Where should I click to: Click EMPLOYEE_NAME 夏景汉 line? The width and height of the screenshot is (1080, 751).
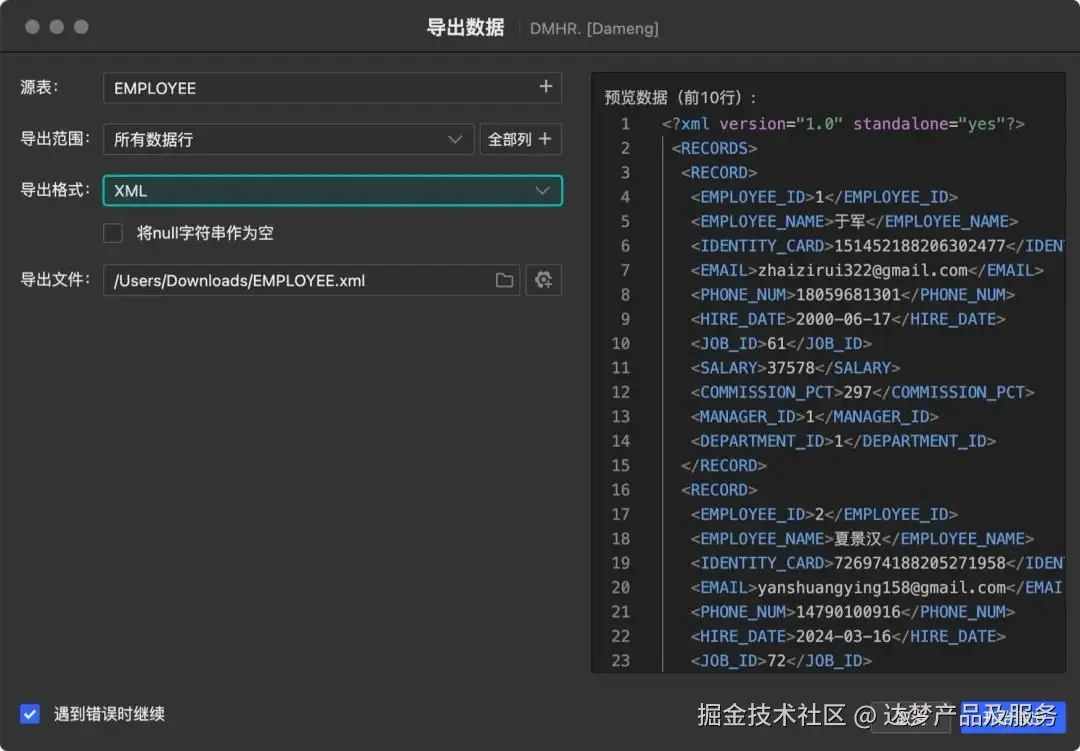pos(862,539)
